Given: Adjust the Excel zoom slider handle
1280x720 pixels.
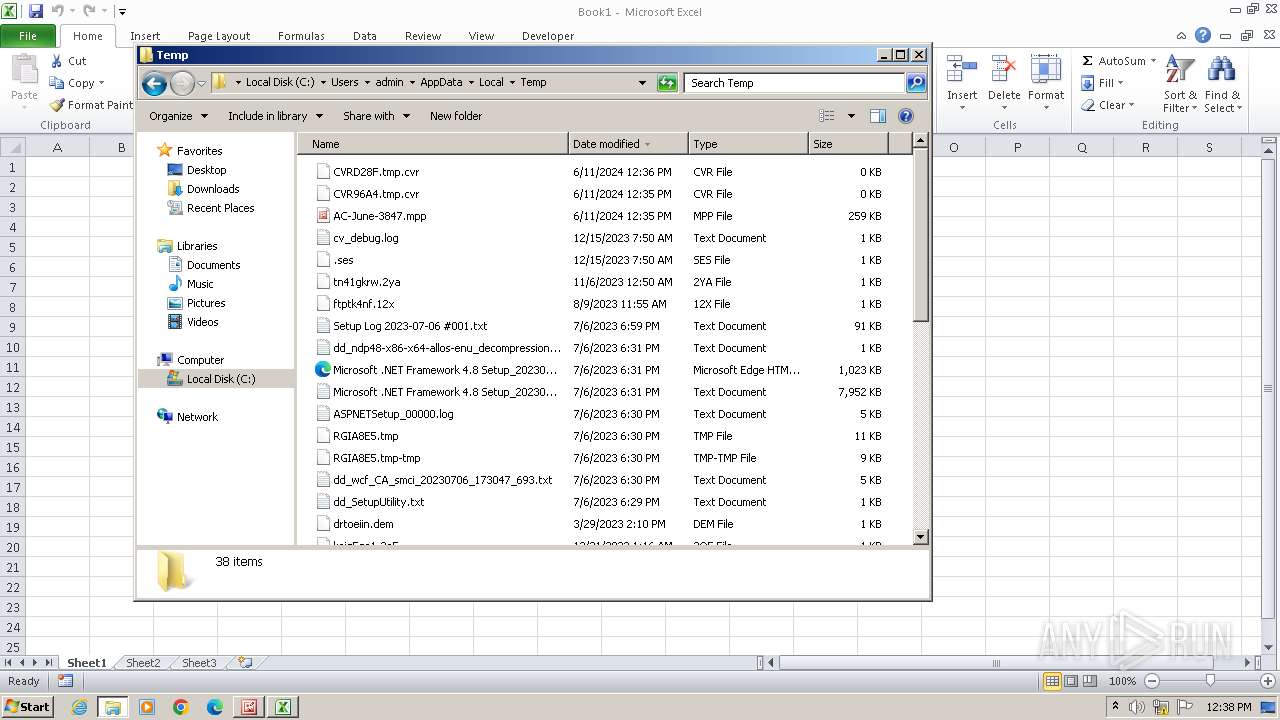Looking at the screenshot, I should tap(1210, 681).
